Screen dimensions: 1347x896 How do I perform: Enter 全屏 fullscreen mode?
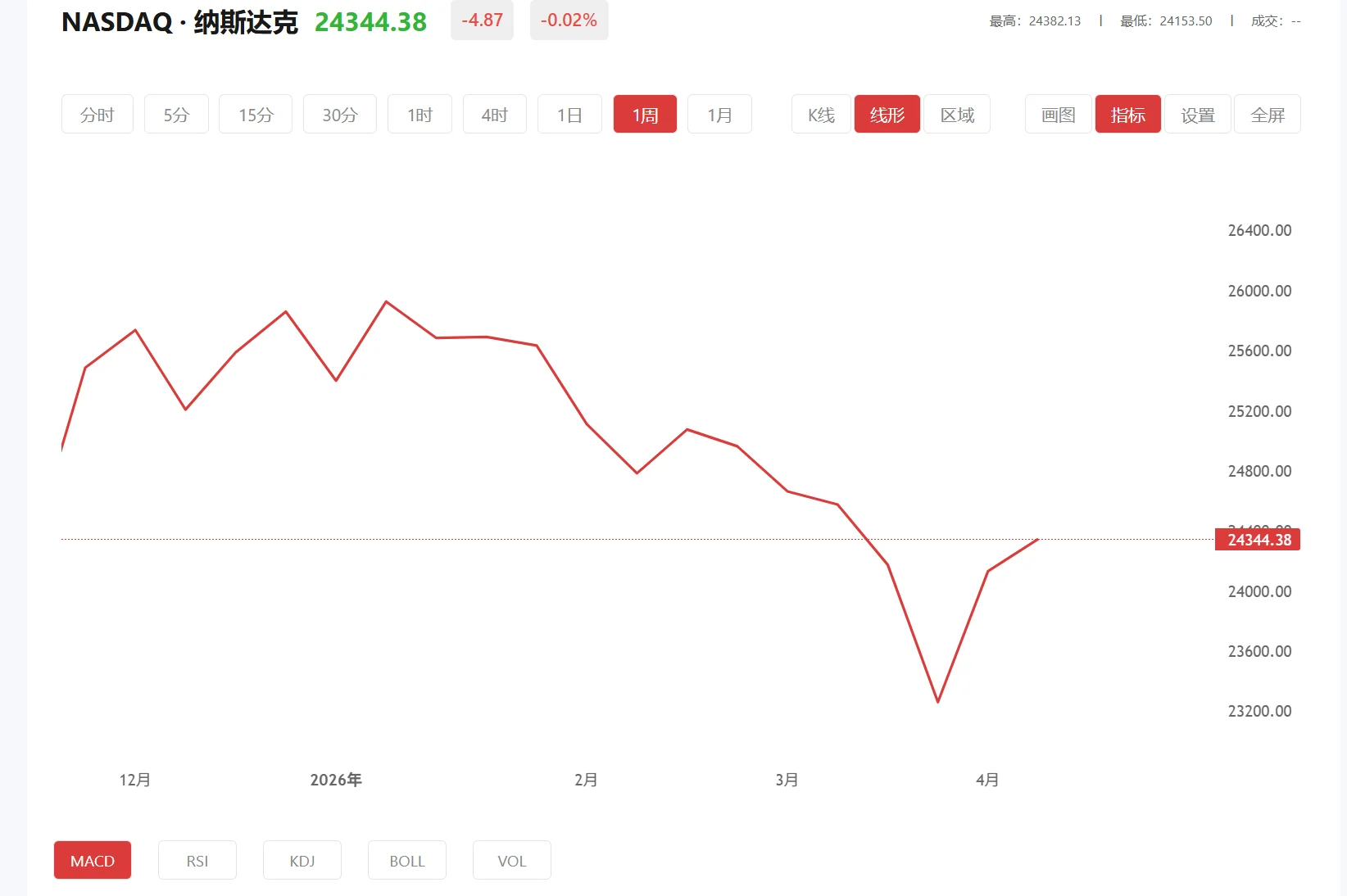[x=1268, y=114]
